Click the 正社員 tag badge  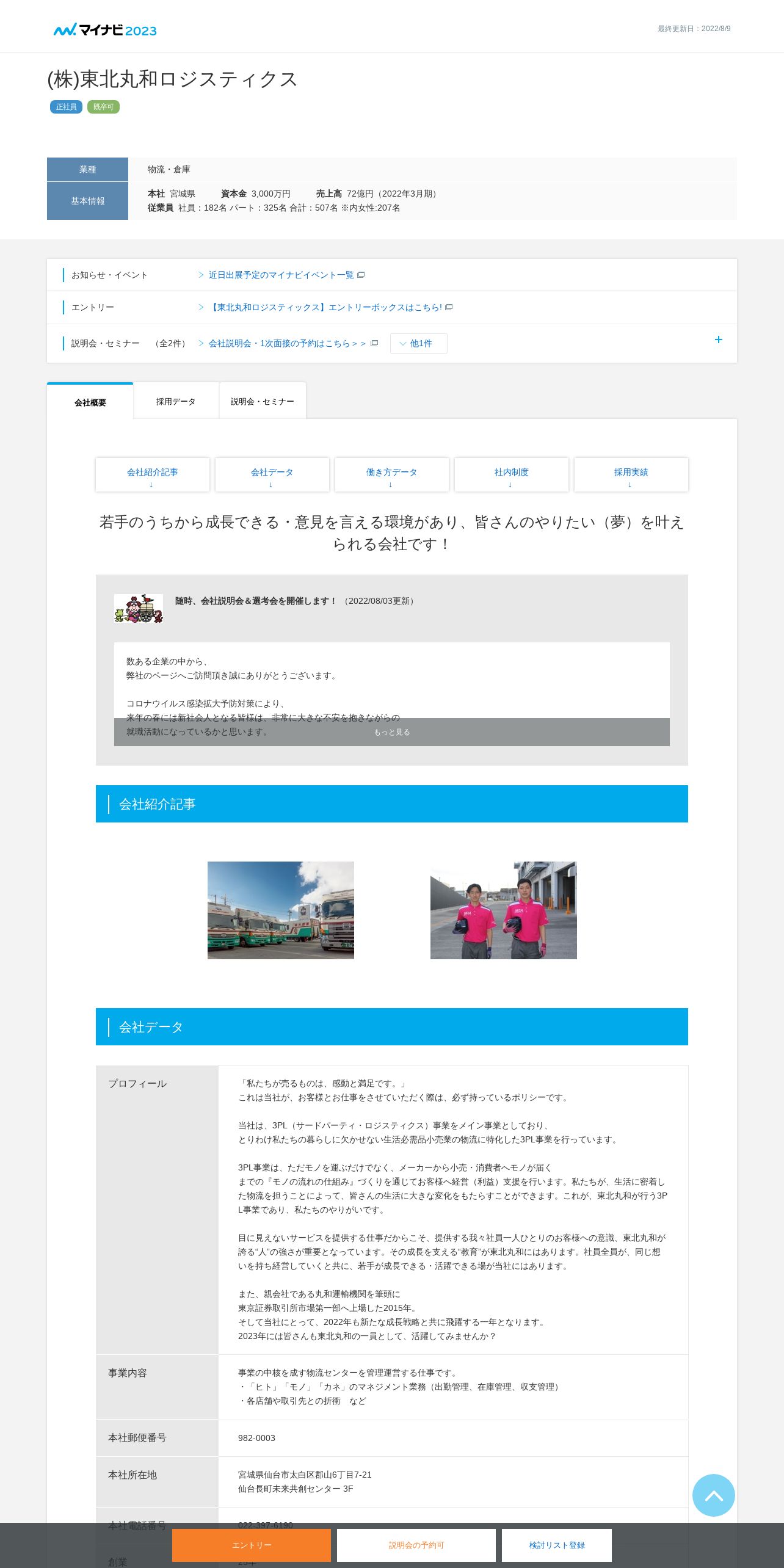(x=66, y=107)
